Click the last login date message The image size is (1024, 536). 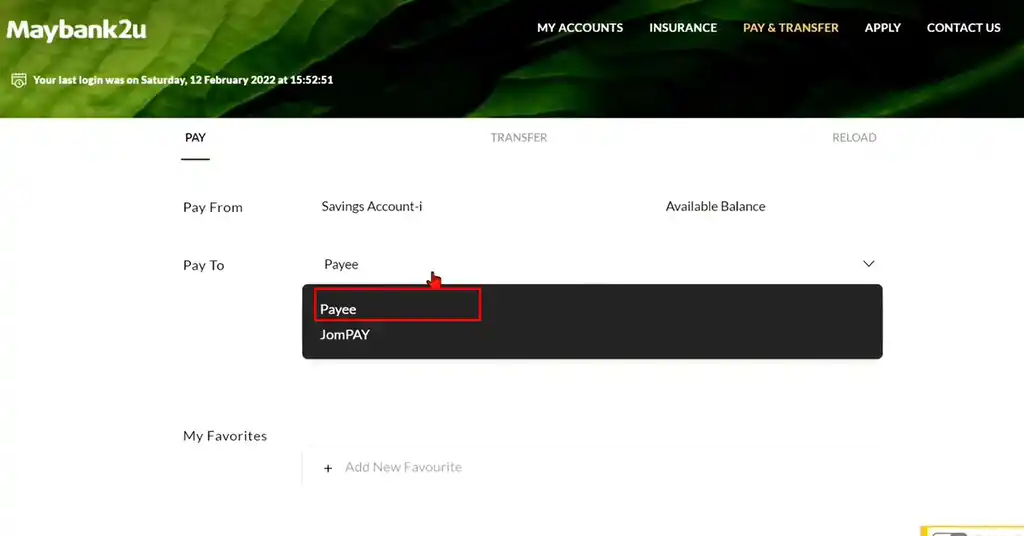(x=183, y=80)
